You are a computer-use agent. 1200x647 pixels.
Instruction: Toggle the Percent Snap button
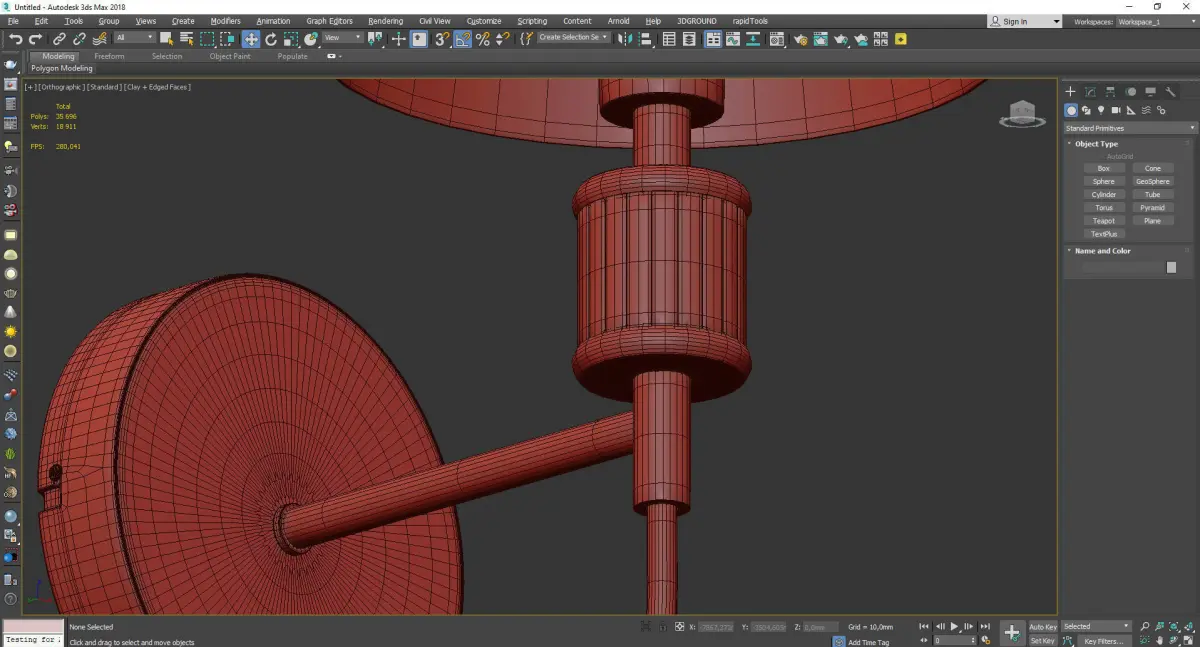point(483,39)
